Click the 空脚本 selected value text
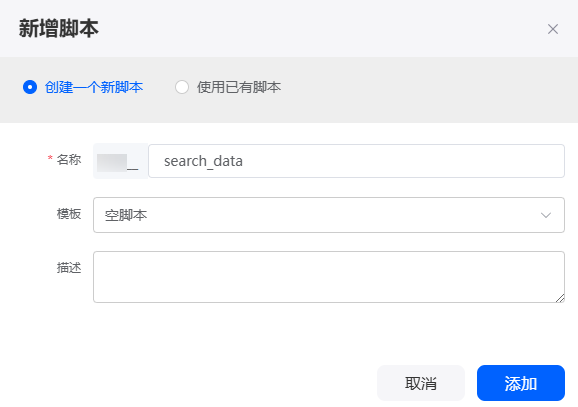The image size is (578, 407). [126, 215]
